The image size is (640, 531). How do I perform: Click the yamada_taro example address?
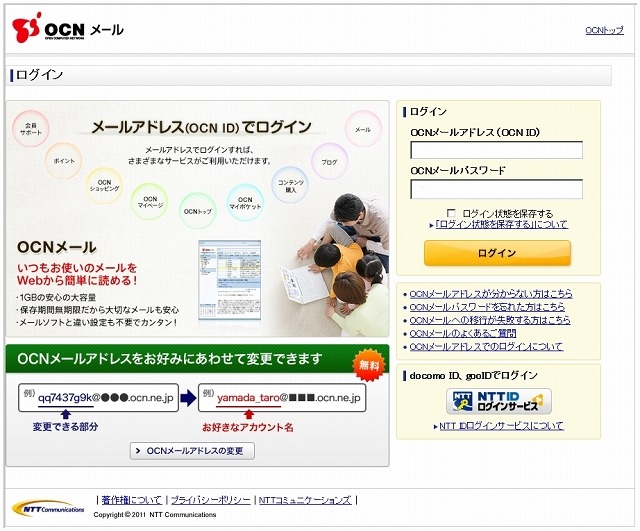pyautogui.click(x=282, y=398)
